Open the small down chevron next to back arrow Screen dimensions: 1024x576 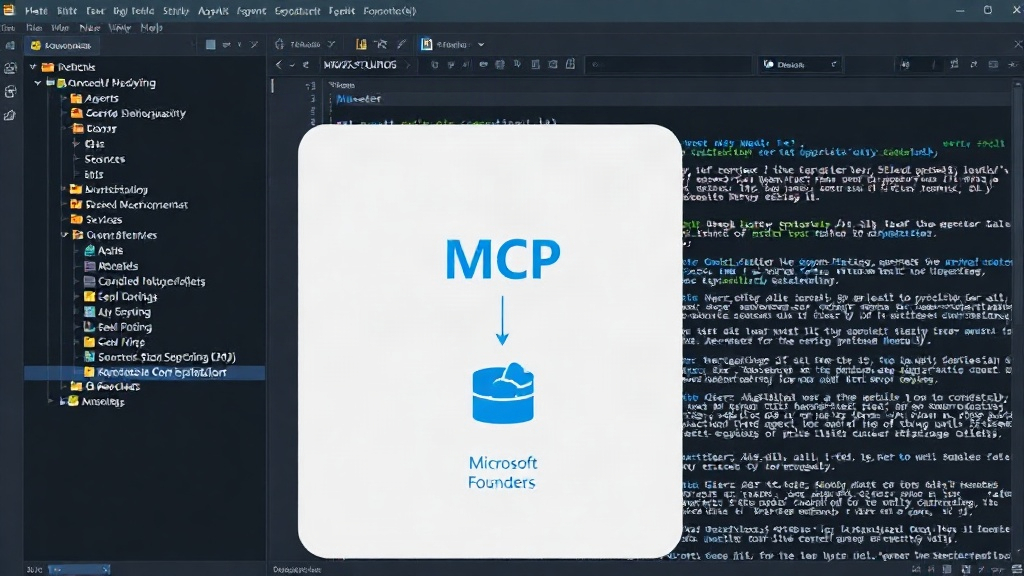292,65
